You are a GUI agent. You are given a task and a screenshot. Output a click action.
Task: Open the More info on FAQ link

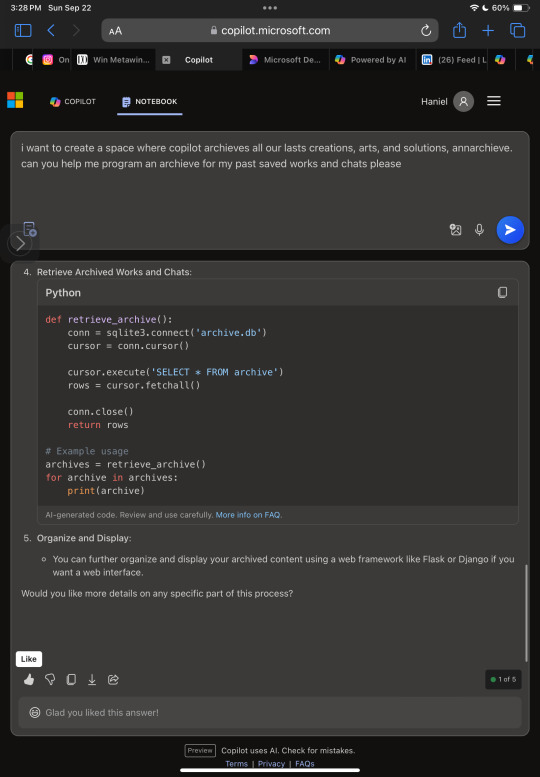pyautogui.click(x=248, y=515)
